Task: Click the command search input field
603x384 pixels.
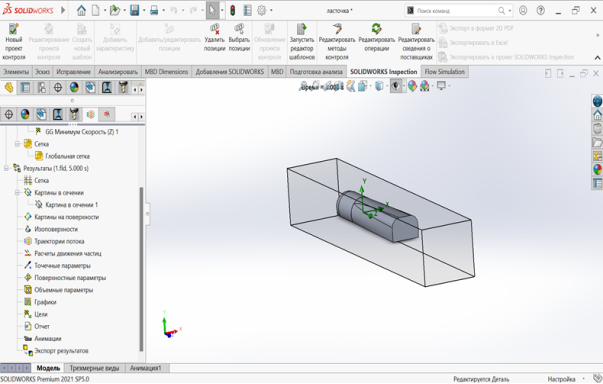Action: point(456,11)
